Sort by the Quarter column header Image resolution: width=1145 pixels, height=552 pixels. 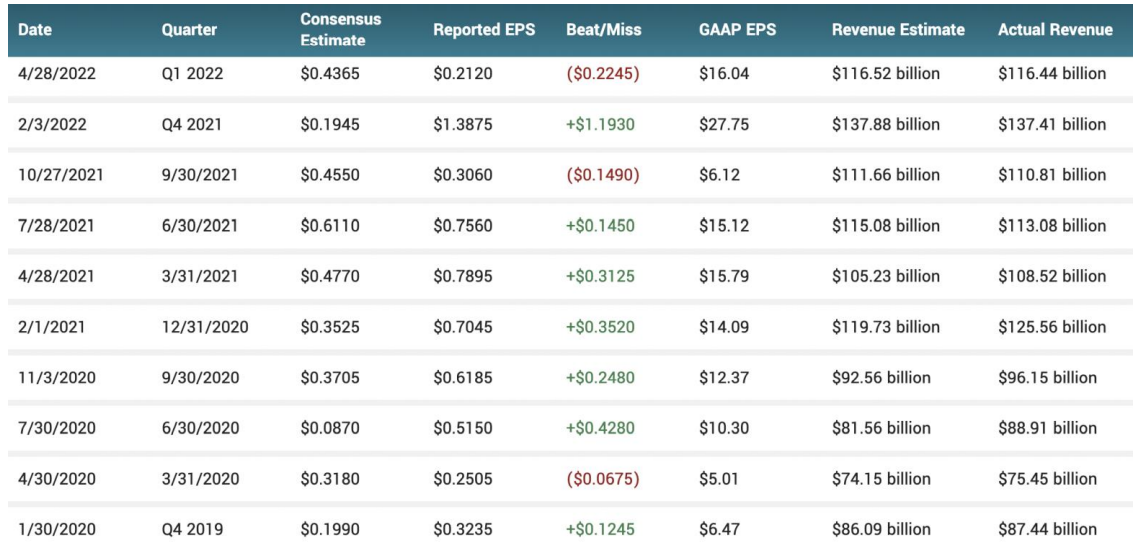coord(189,30)
